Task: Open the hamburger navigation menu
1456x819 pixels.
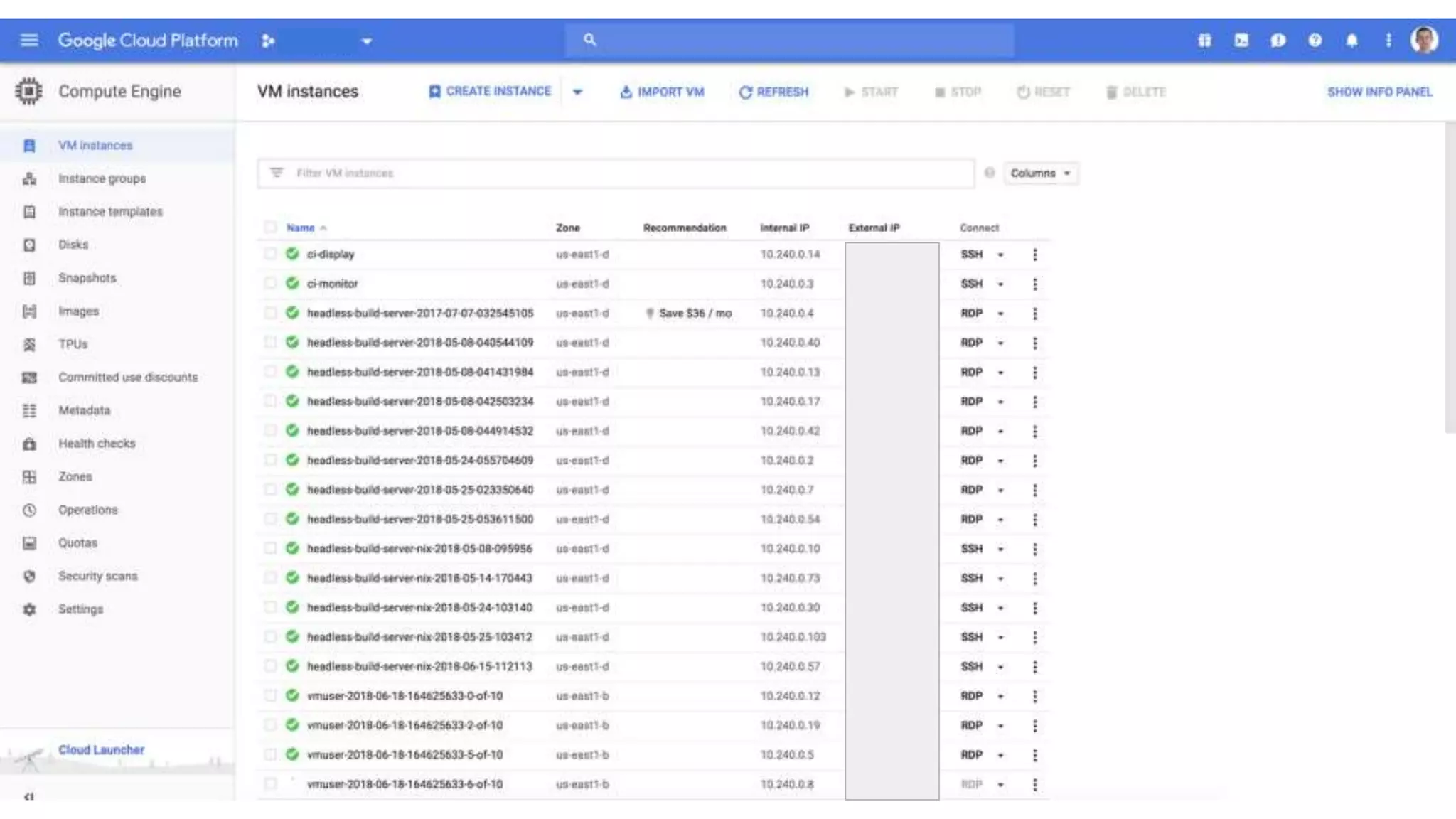Action: (x=29, y=41)
